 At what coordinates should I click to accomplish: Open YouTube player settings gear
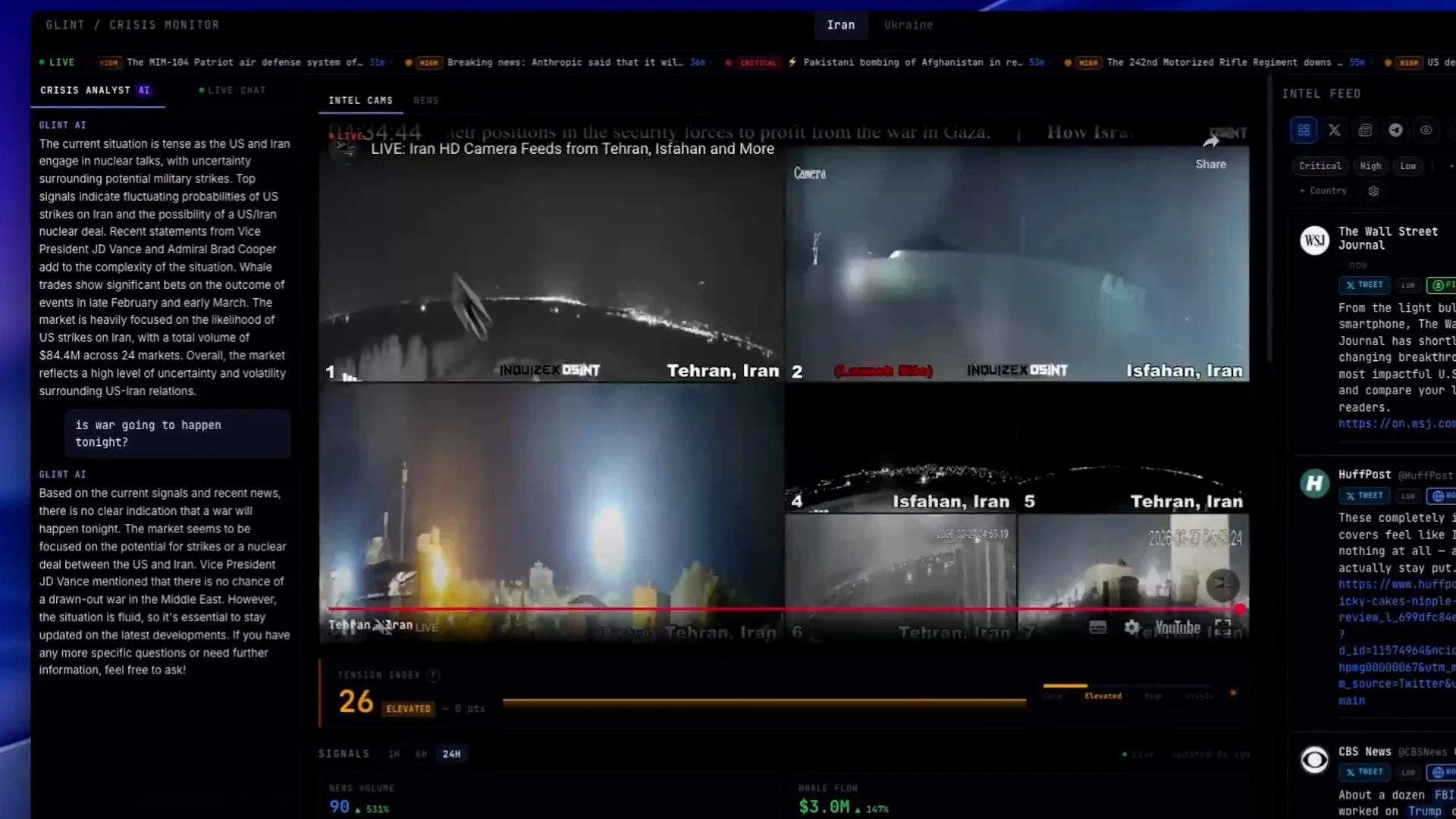(1131, 627)
